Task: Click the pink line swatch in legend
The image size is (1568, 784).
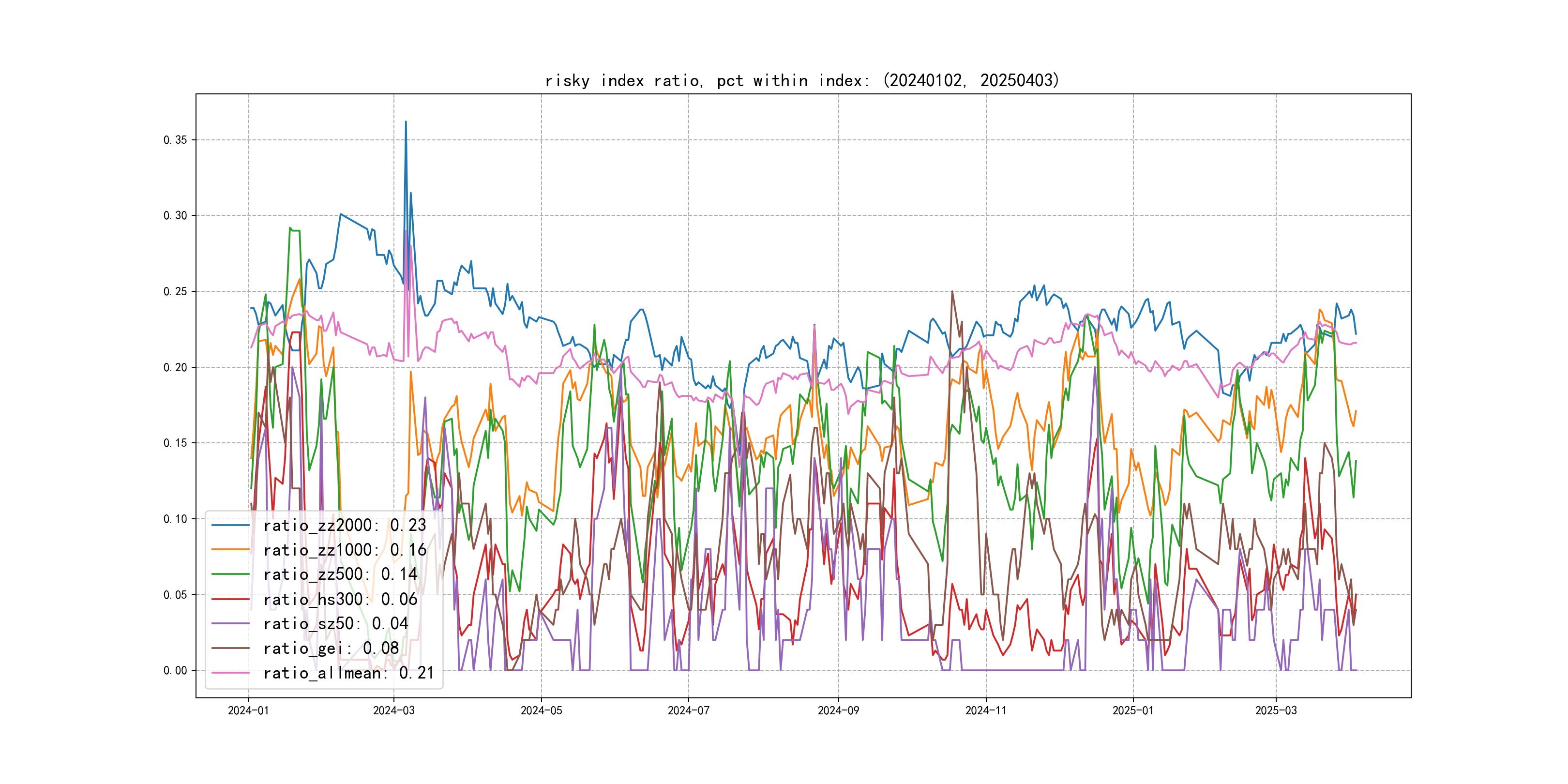Action: (230, 673)
